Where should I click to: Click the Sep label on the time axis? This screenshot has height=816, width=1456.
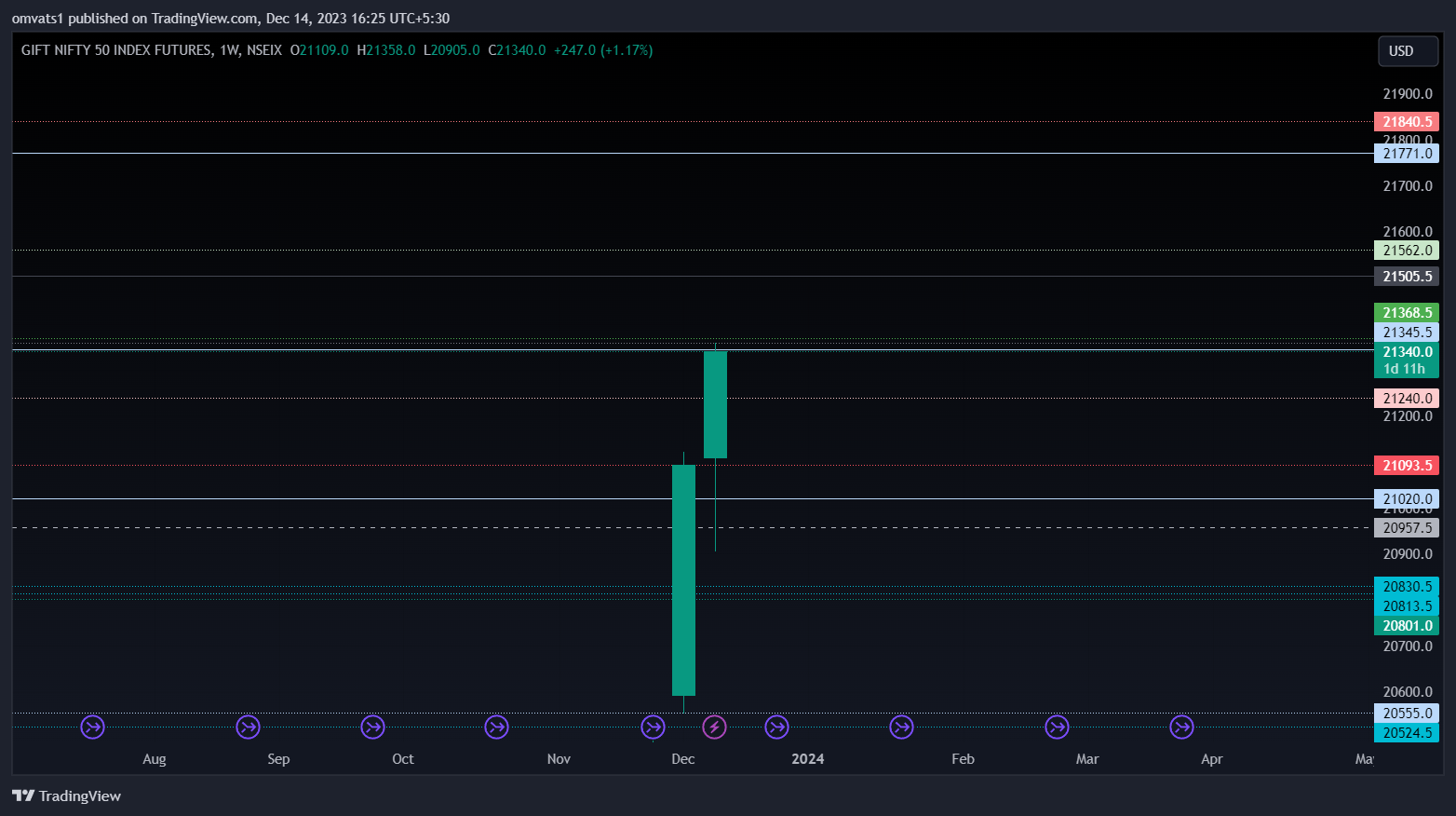click(x=278, y=759)
